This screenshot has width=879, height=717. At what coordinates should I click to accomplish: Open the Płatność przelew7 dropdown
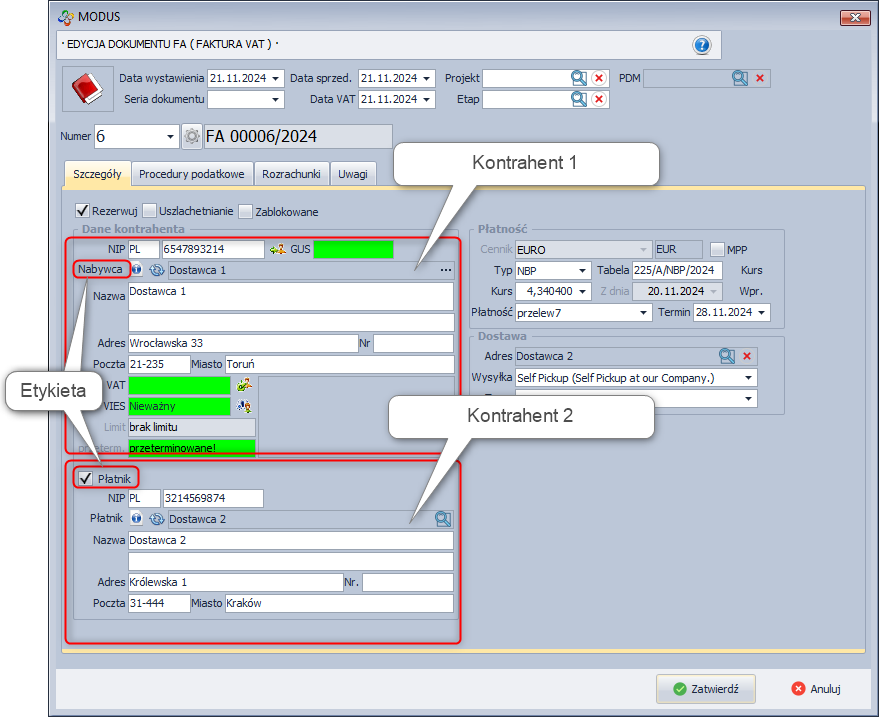[643, 313]
